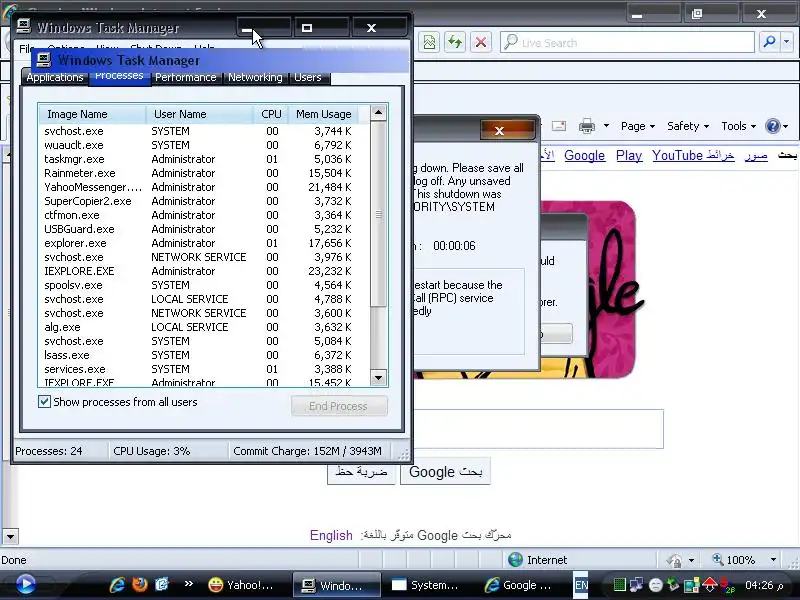Open the صور images link
The height and width of the screenshot is (600, 800).
tap(756, 155)
